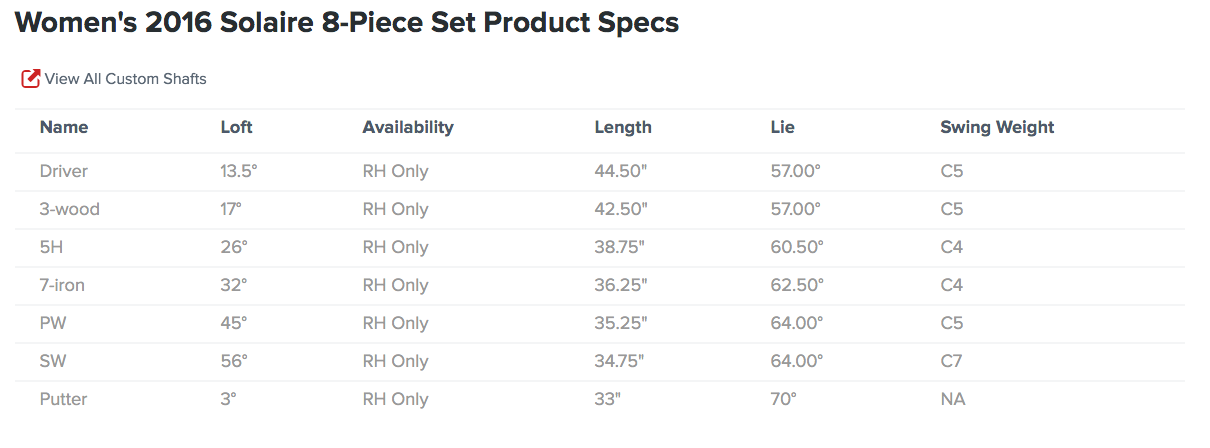The width and height of the screenshot is (1210, 448).
Task: Click the Driver loft value 13.5°
Action: tap(239, 171)
